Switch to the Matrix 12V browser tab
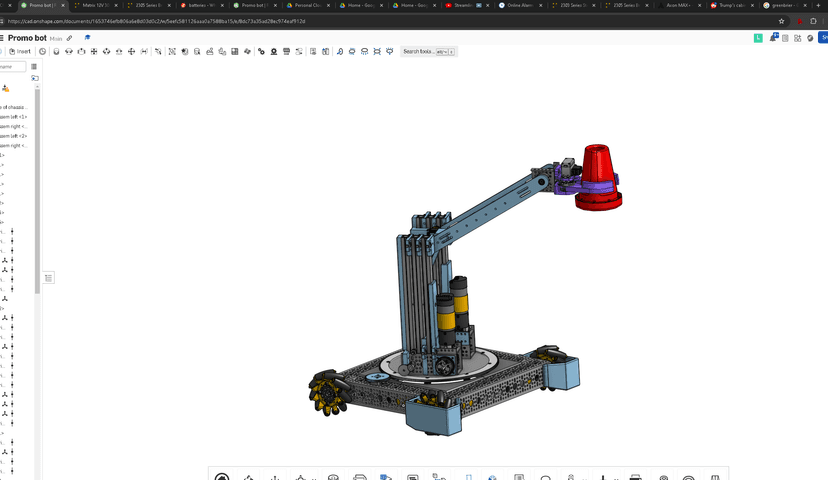The width and height of the screenshot is (828, 480). (x=96, y=5)
